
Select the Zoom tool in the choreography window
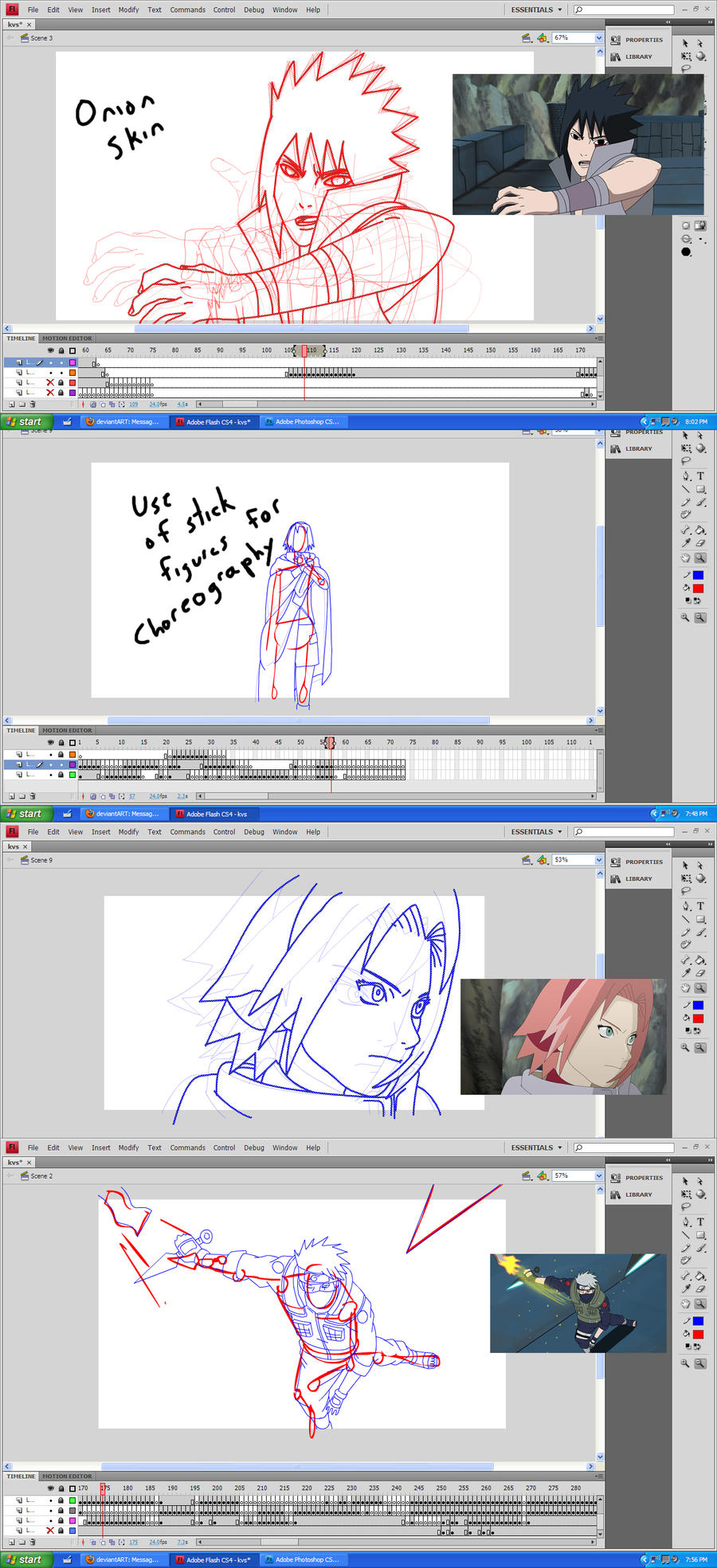point(700,558)
